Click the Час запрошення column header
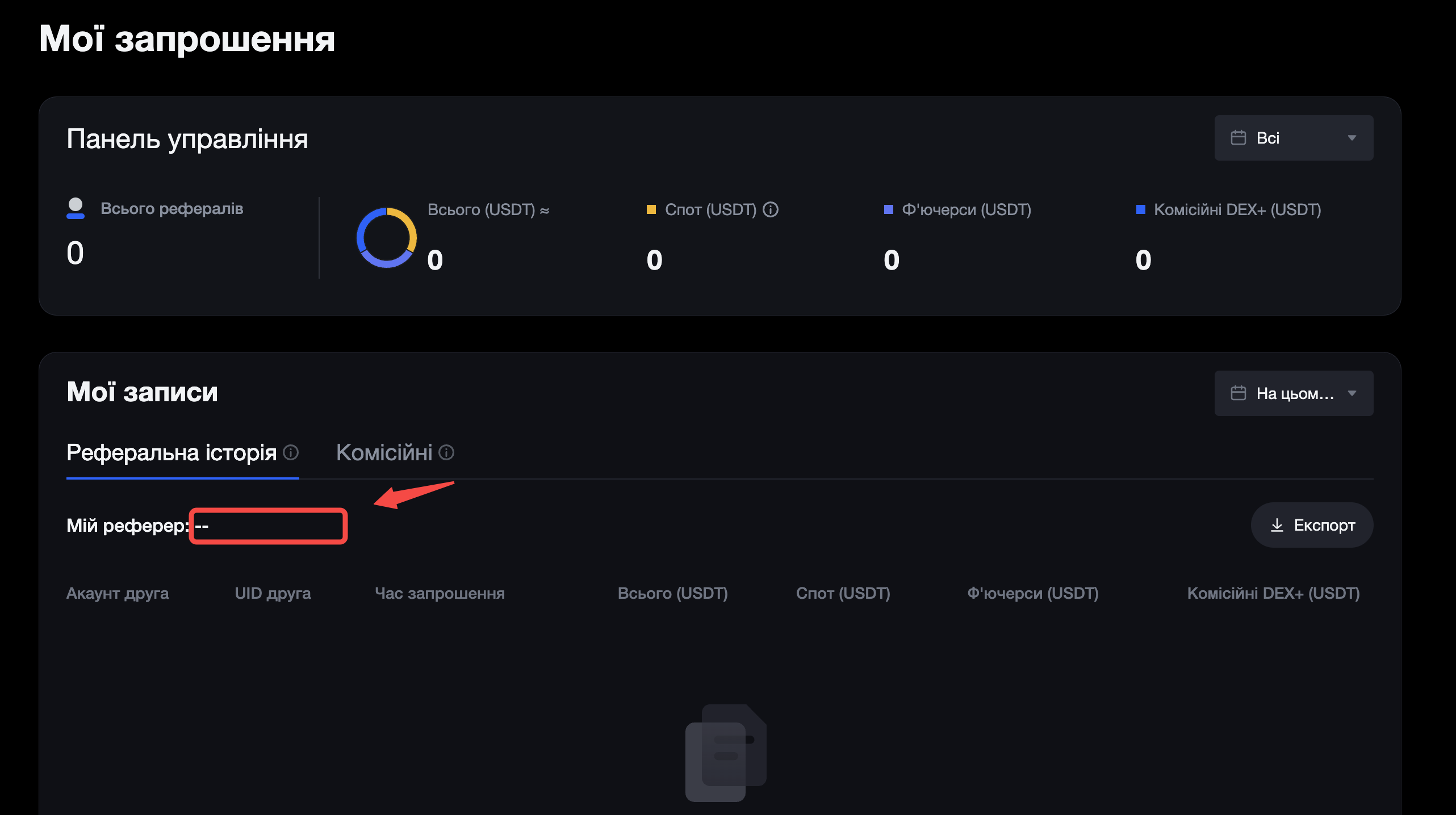1456x815 pixels. [x=440, y=593]
